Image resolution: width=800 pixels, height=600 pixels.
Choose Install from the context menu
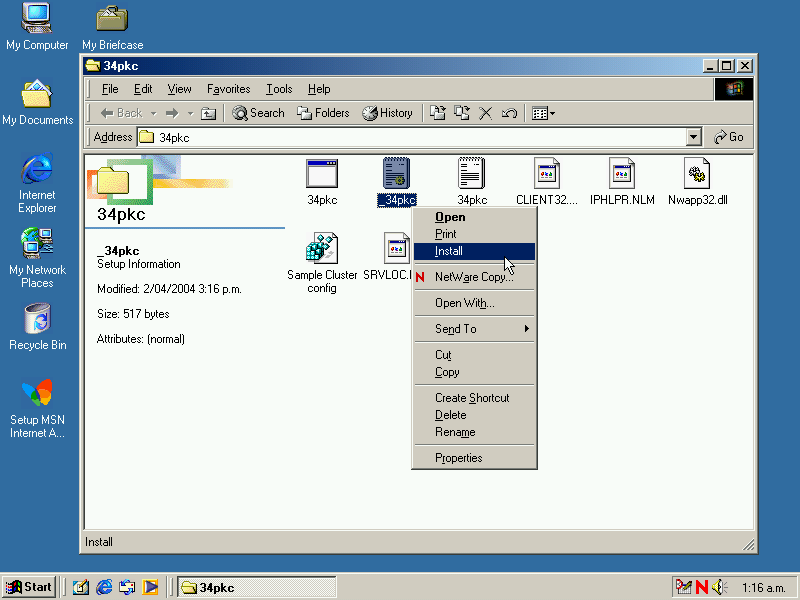pyautogui.click(x=474, y=251)
